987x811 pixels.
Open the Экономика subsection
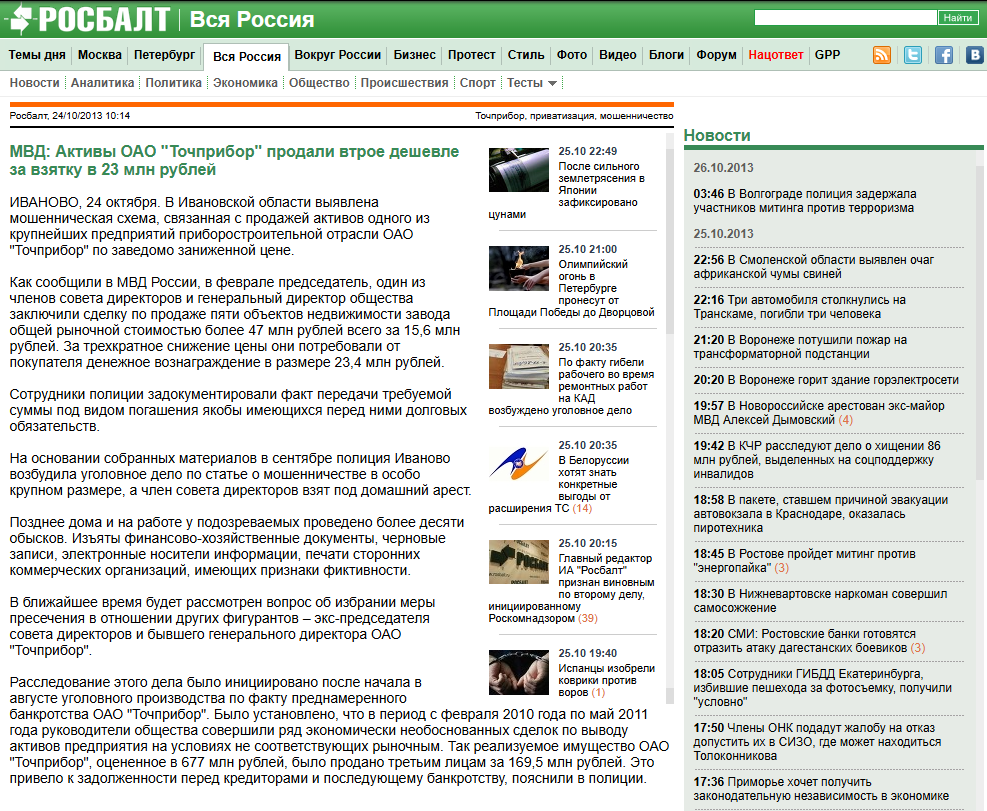[x=245, y=82]
